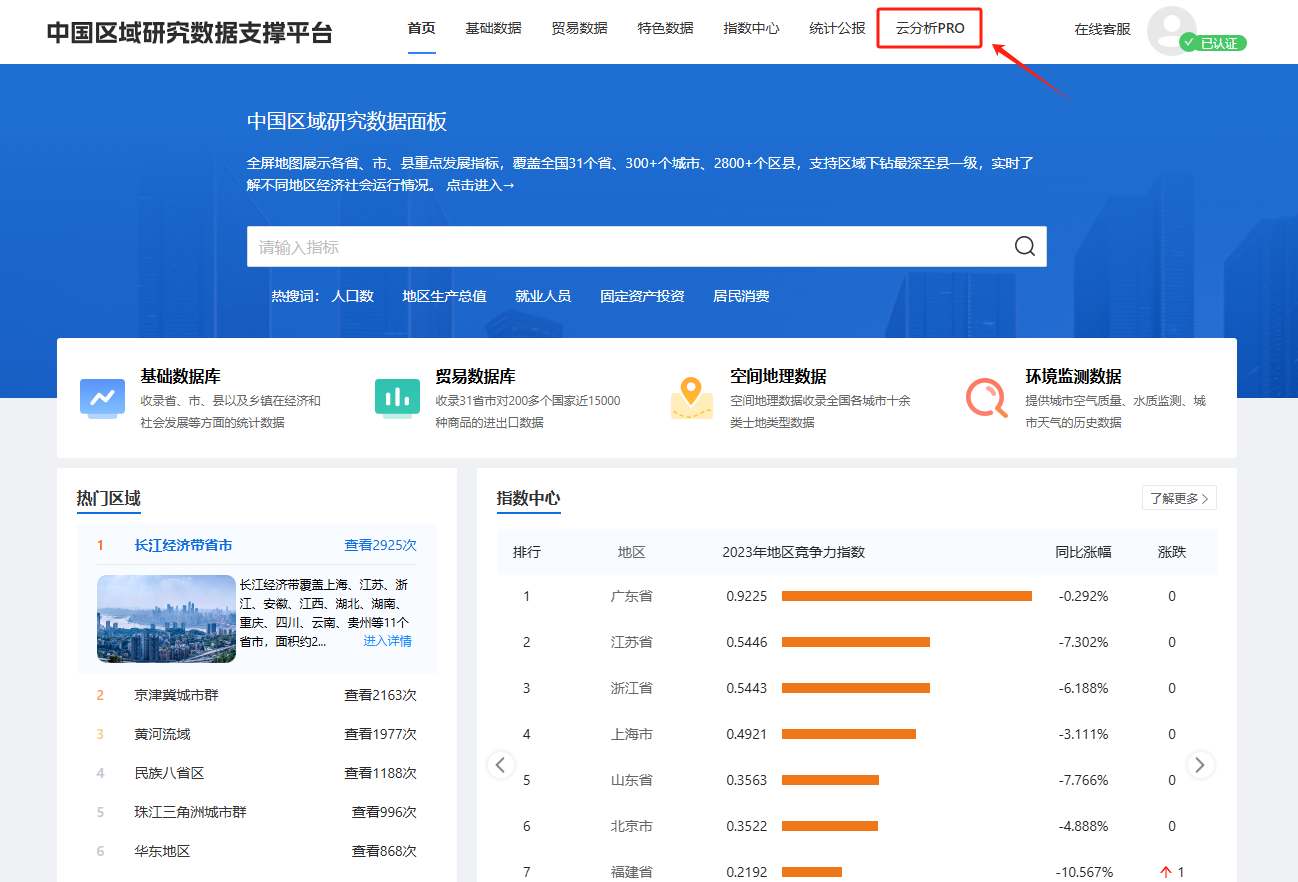Click the 环境监测数据 magnifier icon
The width and height of the screenshot is (1298, 882).
(987, 398)
